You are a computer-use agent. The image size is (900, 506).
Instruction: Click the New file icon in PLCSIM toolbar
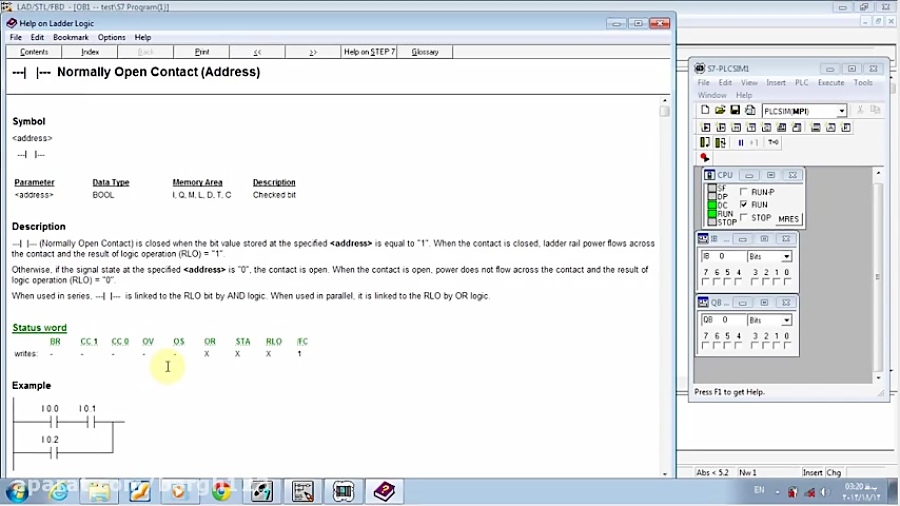705,110
